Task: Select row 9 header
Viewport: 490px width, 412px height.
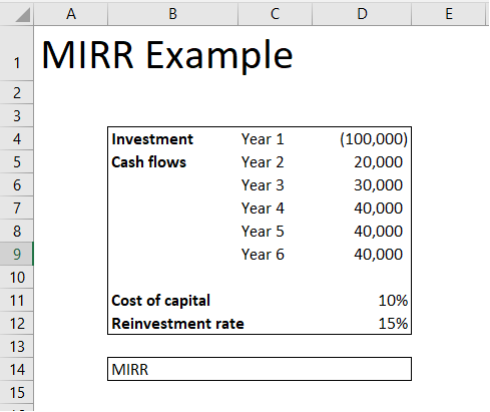Action: pyautogui.click(x=17, y=254)
